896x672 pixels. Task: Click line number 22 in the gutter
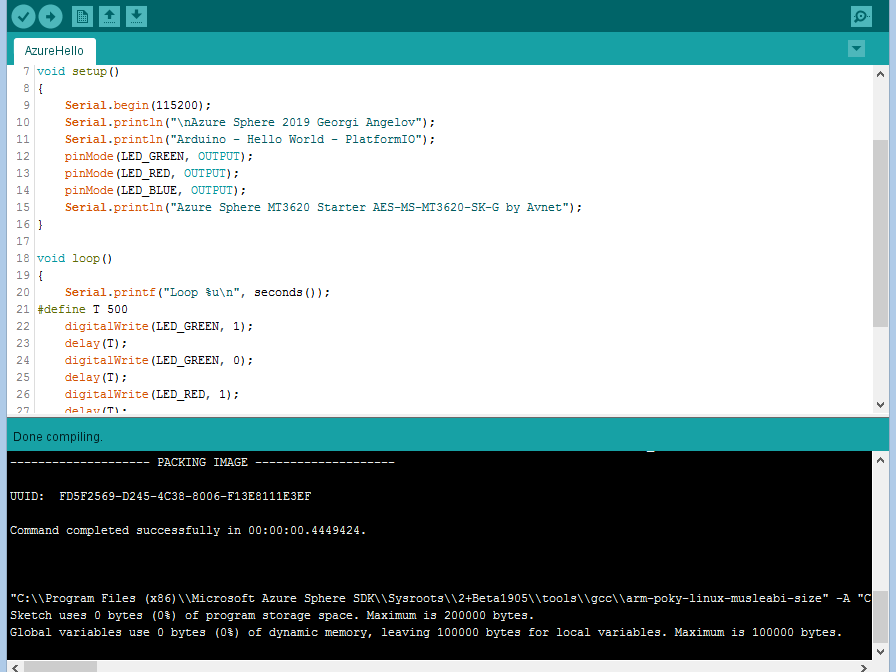coord(22,326)
